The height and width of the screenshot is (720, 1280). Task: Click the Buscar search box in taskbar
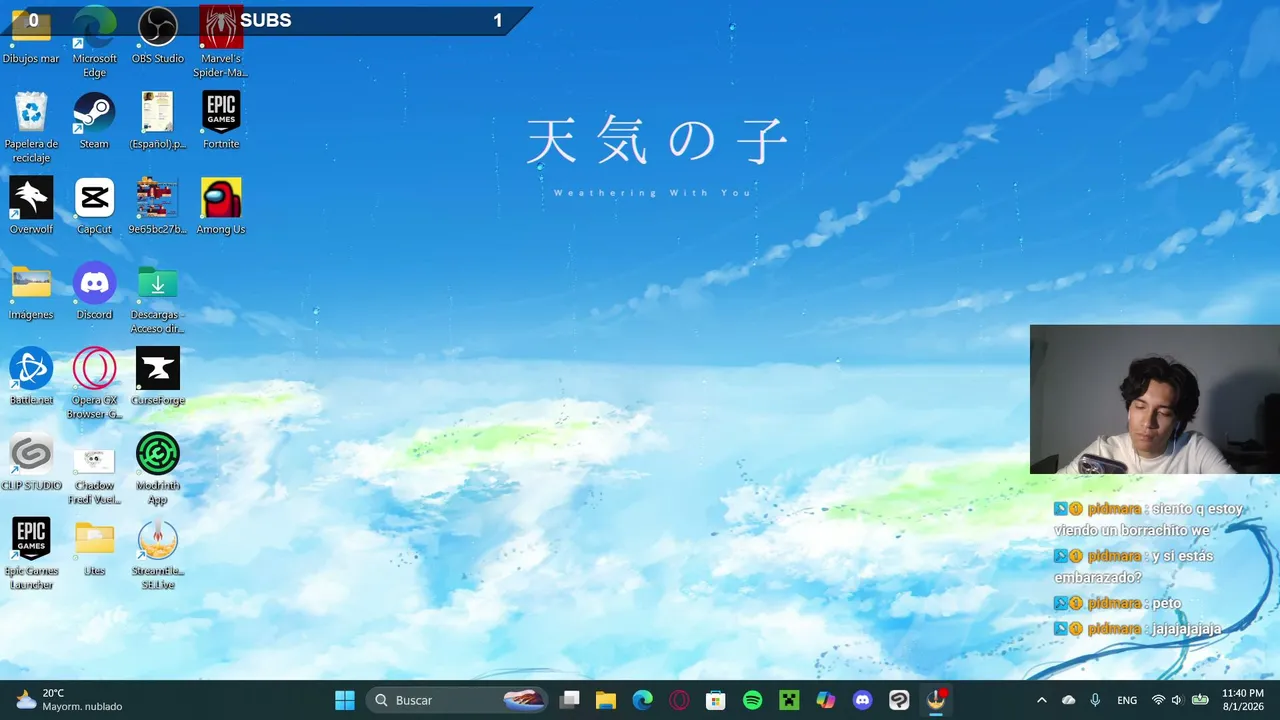(x=457, y=700)
